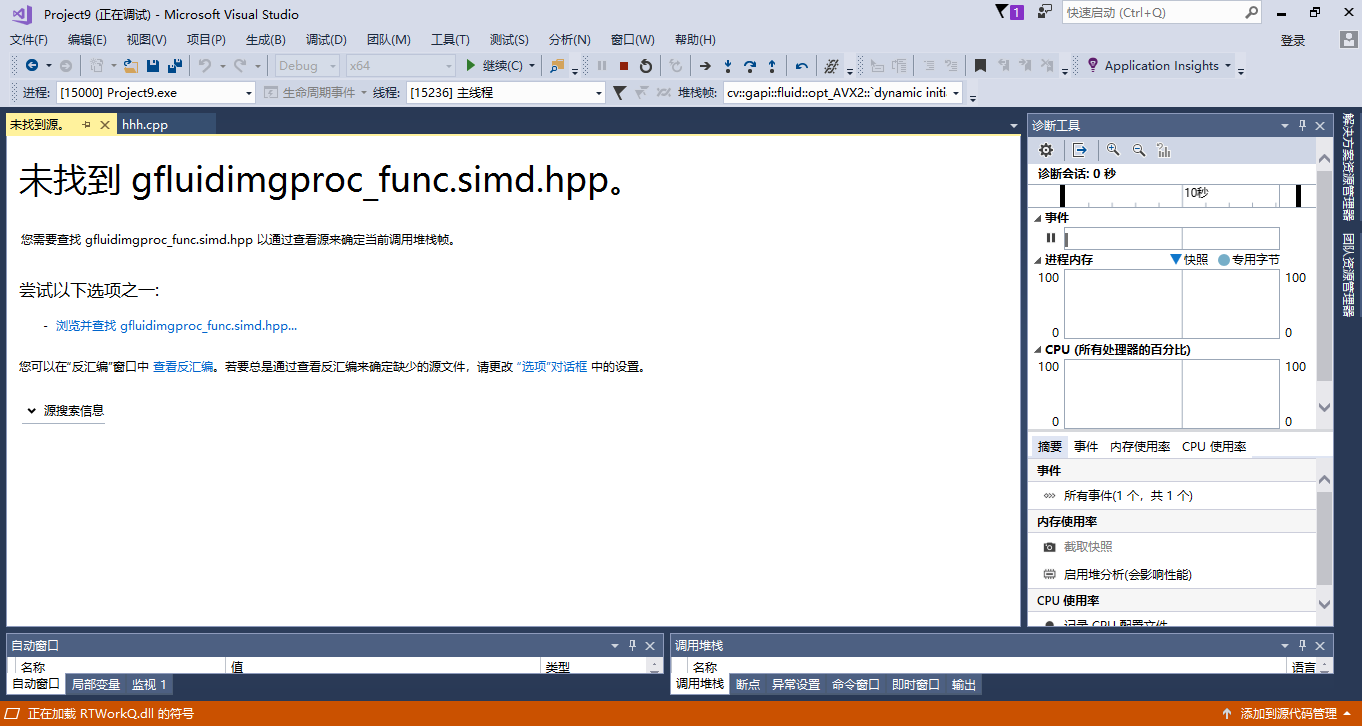Step Into the next statement
This screenshot has width=1362, height=726.
click(x=728, y=66)
